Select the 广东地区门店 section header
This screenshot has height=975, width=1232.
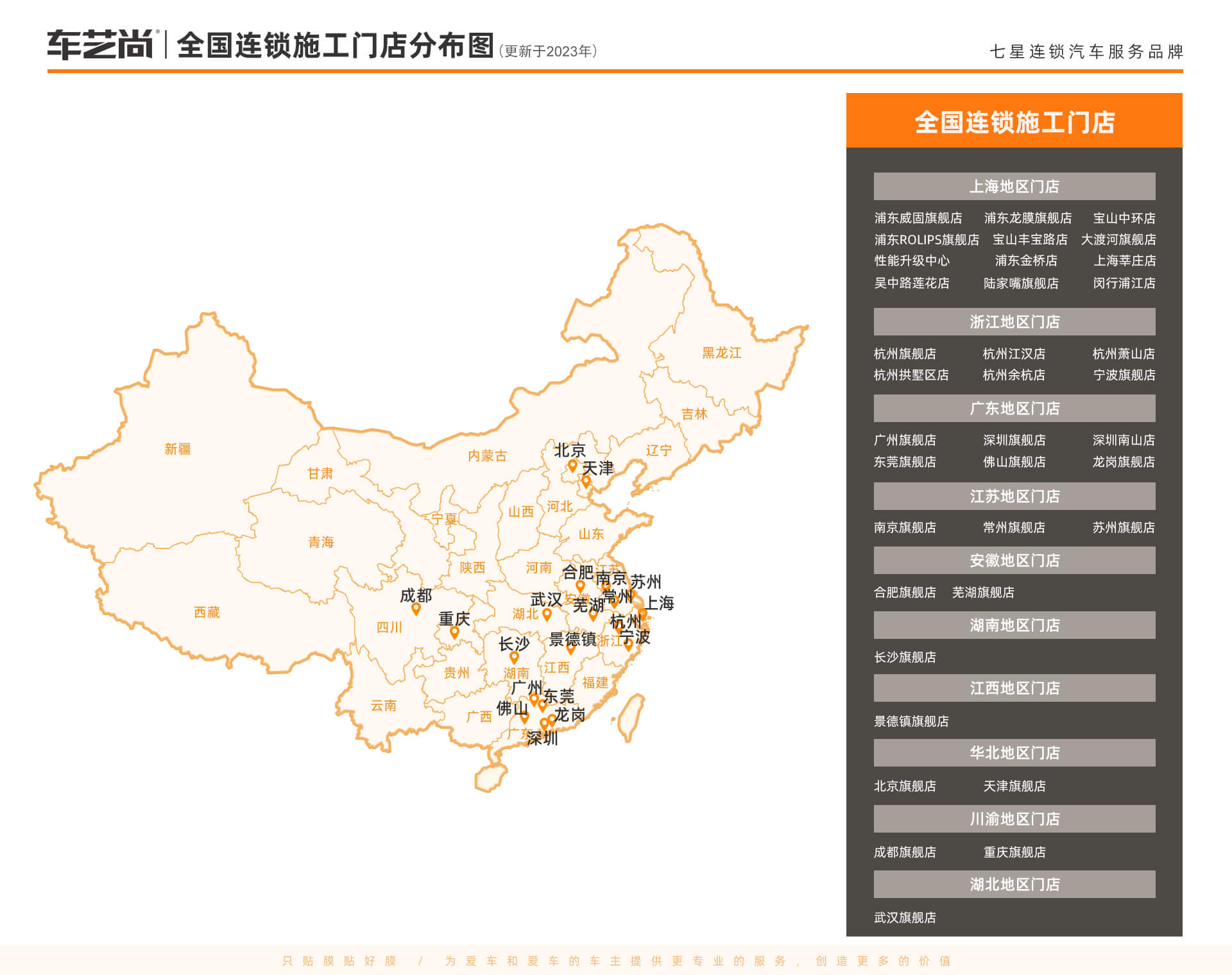(x=1014, y=408)
